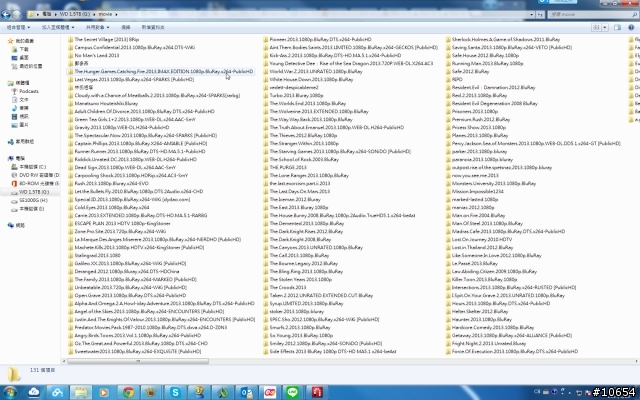Select Prisoners.2013.1080p folder
Screen dimensions: 640x400
[x=475, y=111]
